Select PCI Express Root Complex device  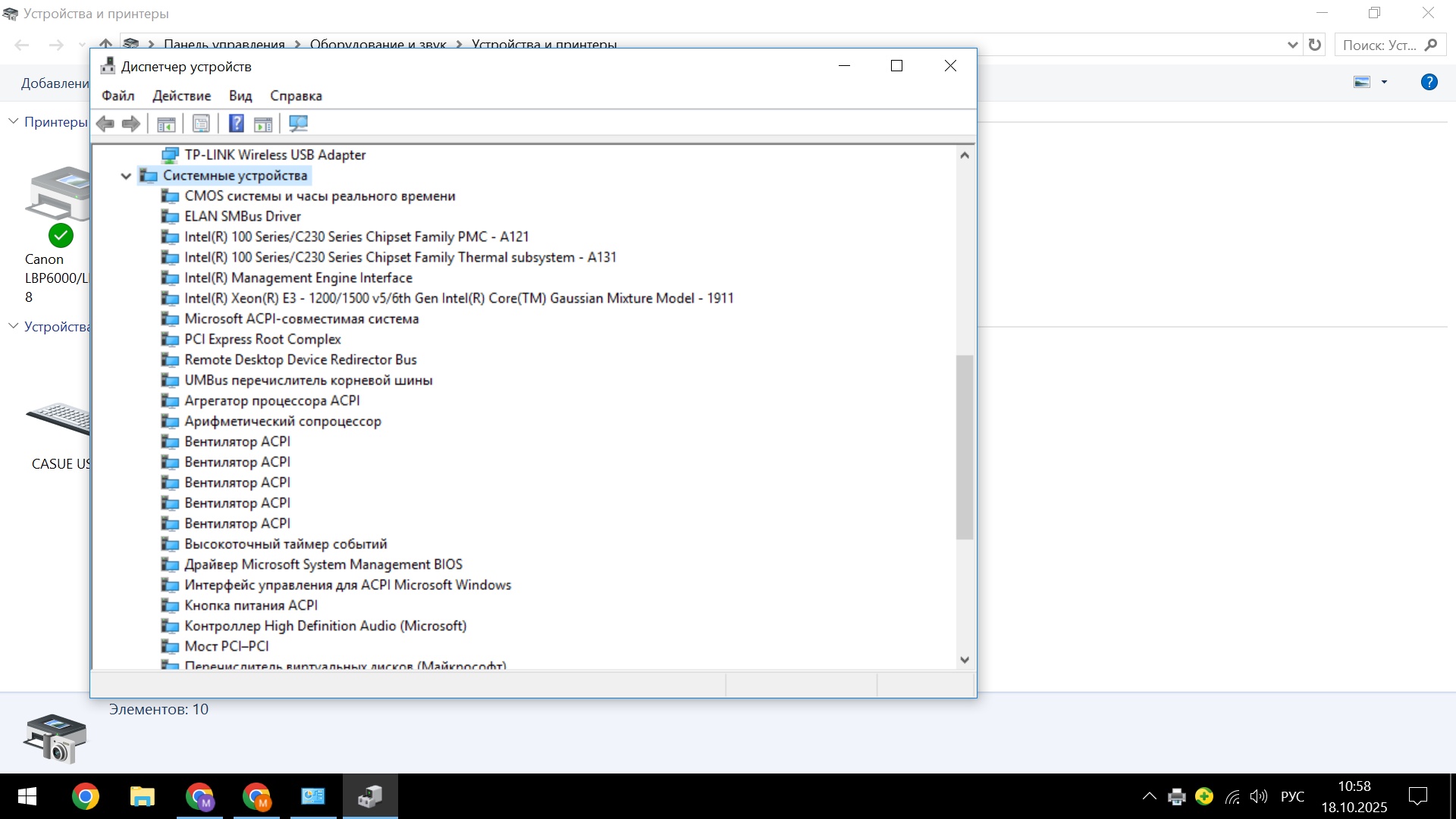point(262,339)
